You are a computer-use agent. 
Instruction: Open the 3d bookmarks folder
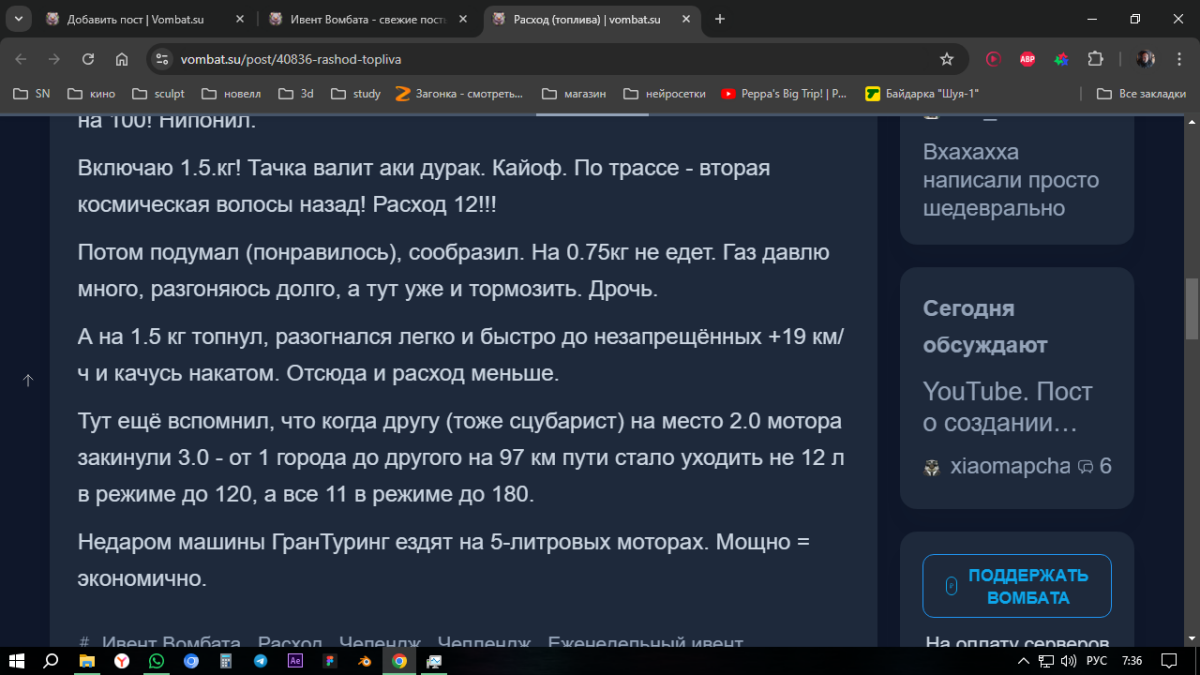click(295, 94)
